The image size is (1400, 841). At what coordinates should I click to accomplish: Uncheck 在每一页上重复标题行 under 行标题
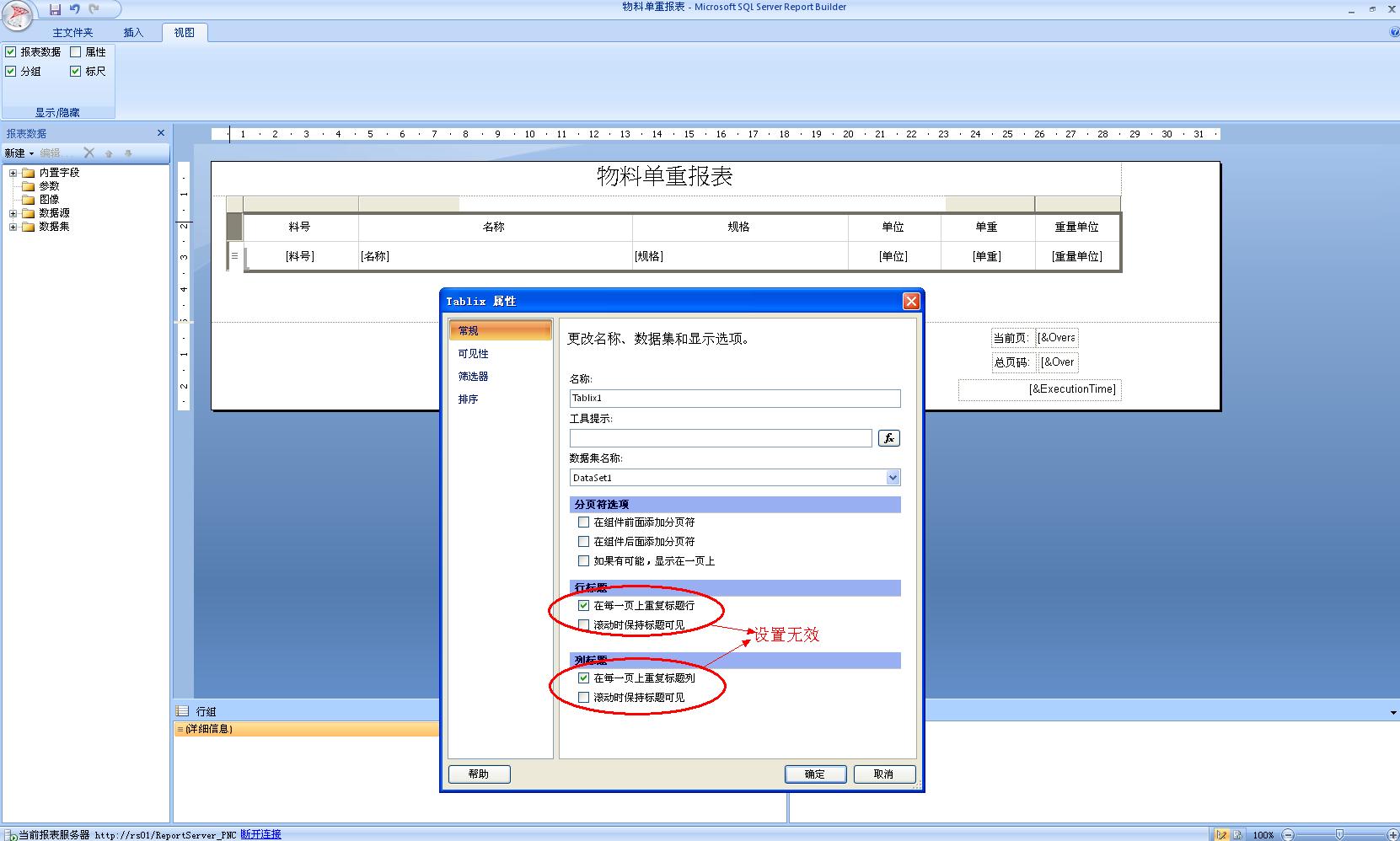tap(583, 605)
